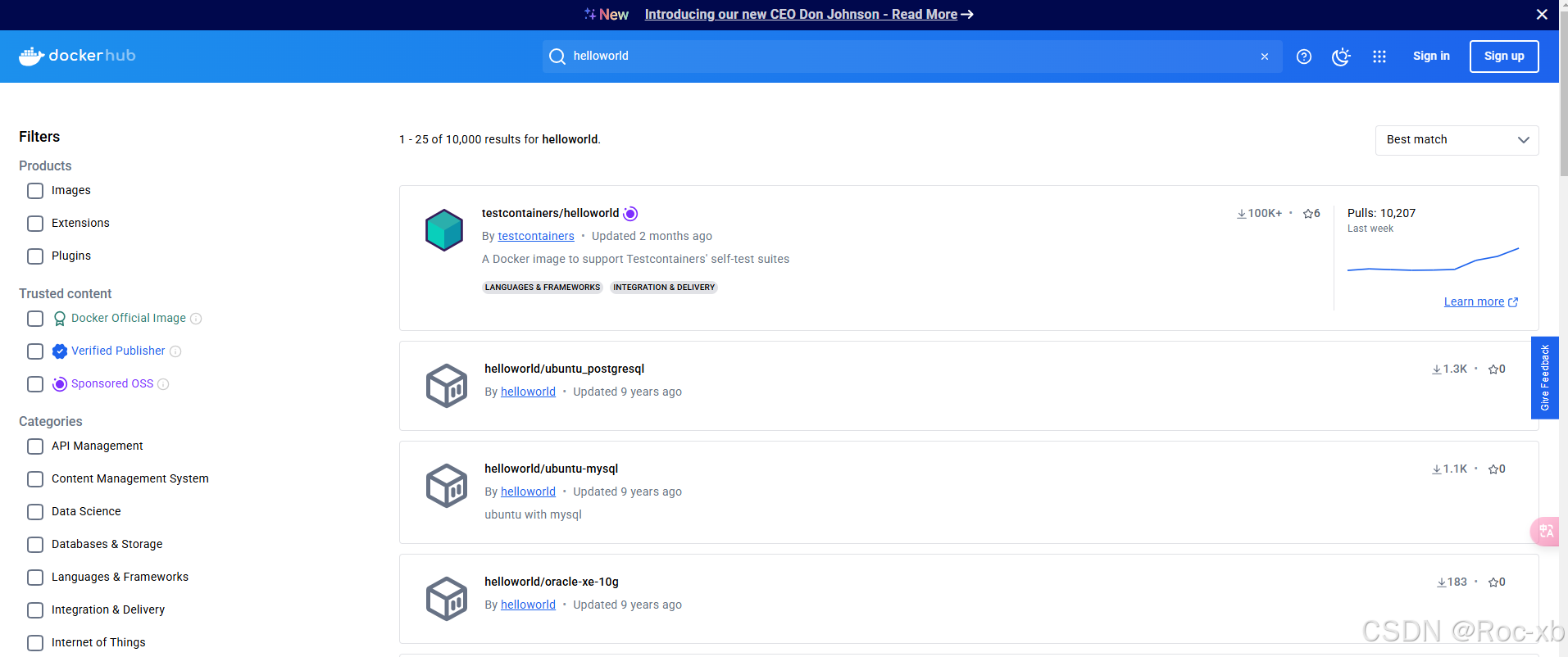The height and width of the screenshot is (657, 1568).
Task: Clear the helloworld search text
Action: (1265, 57)
